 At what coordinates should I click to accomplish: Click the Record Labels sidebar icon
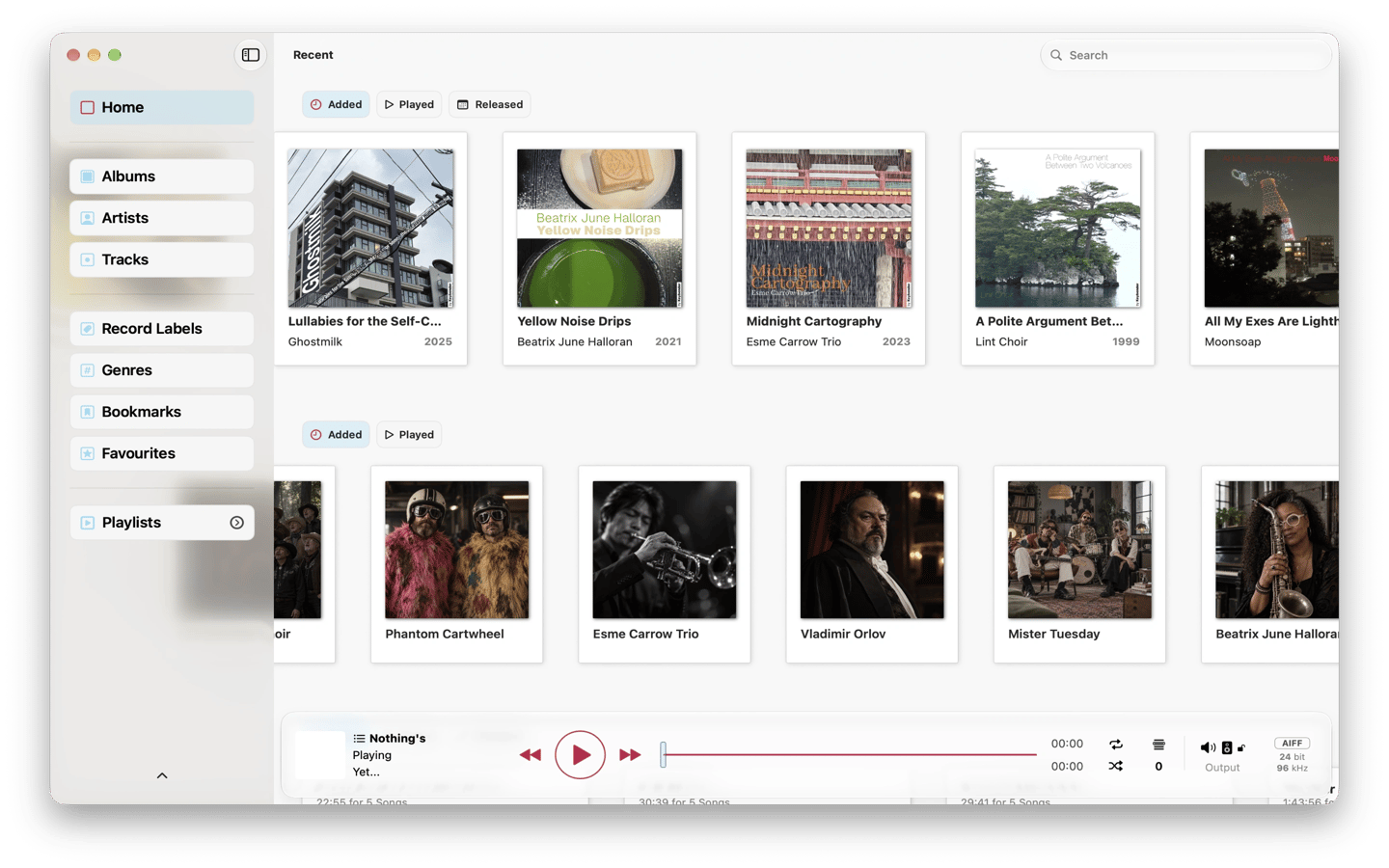[x=88, y=329]
